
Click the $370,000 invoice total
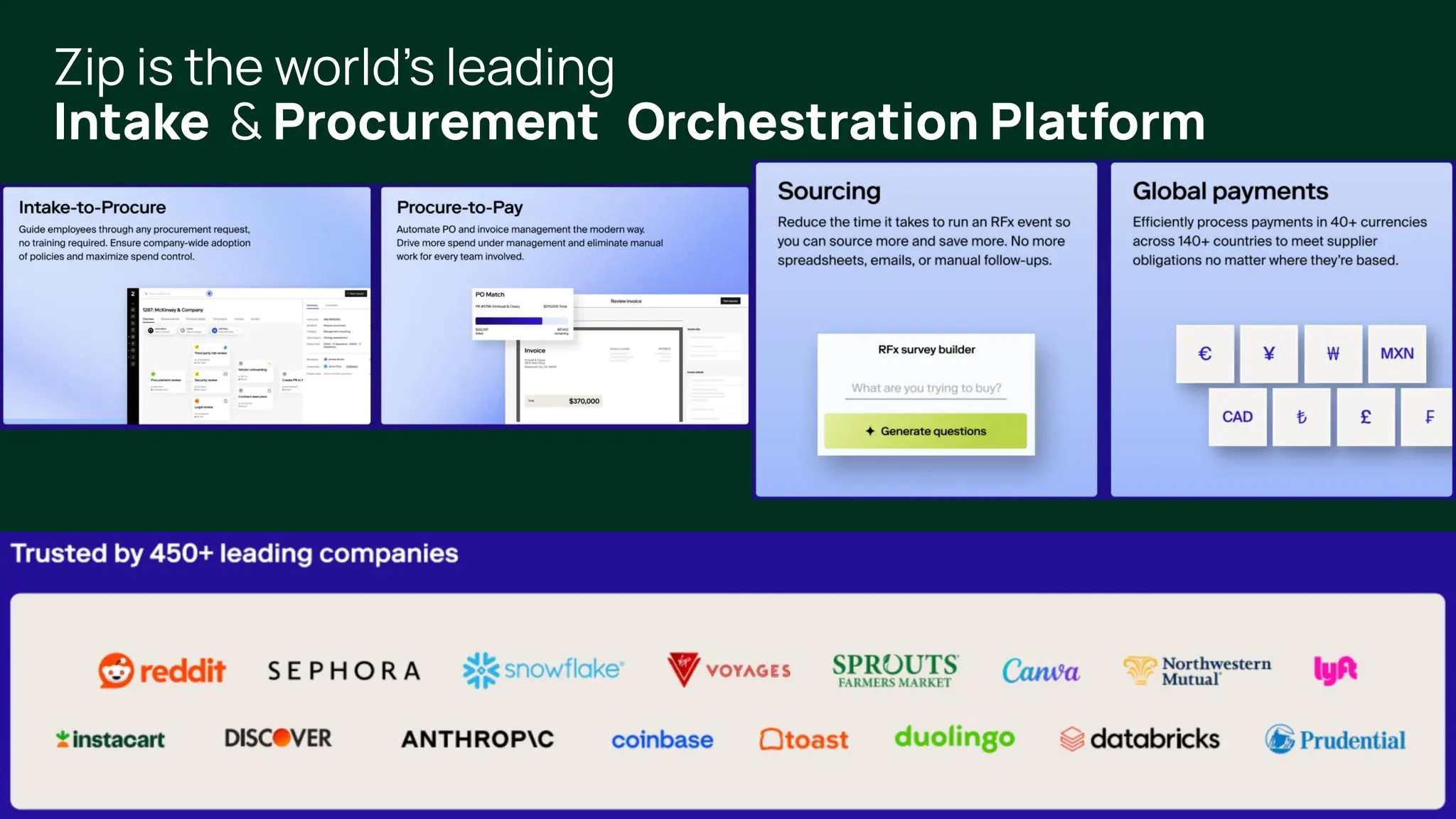(584, 401)
